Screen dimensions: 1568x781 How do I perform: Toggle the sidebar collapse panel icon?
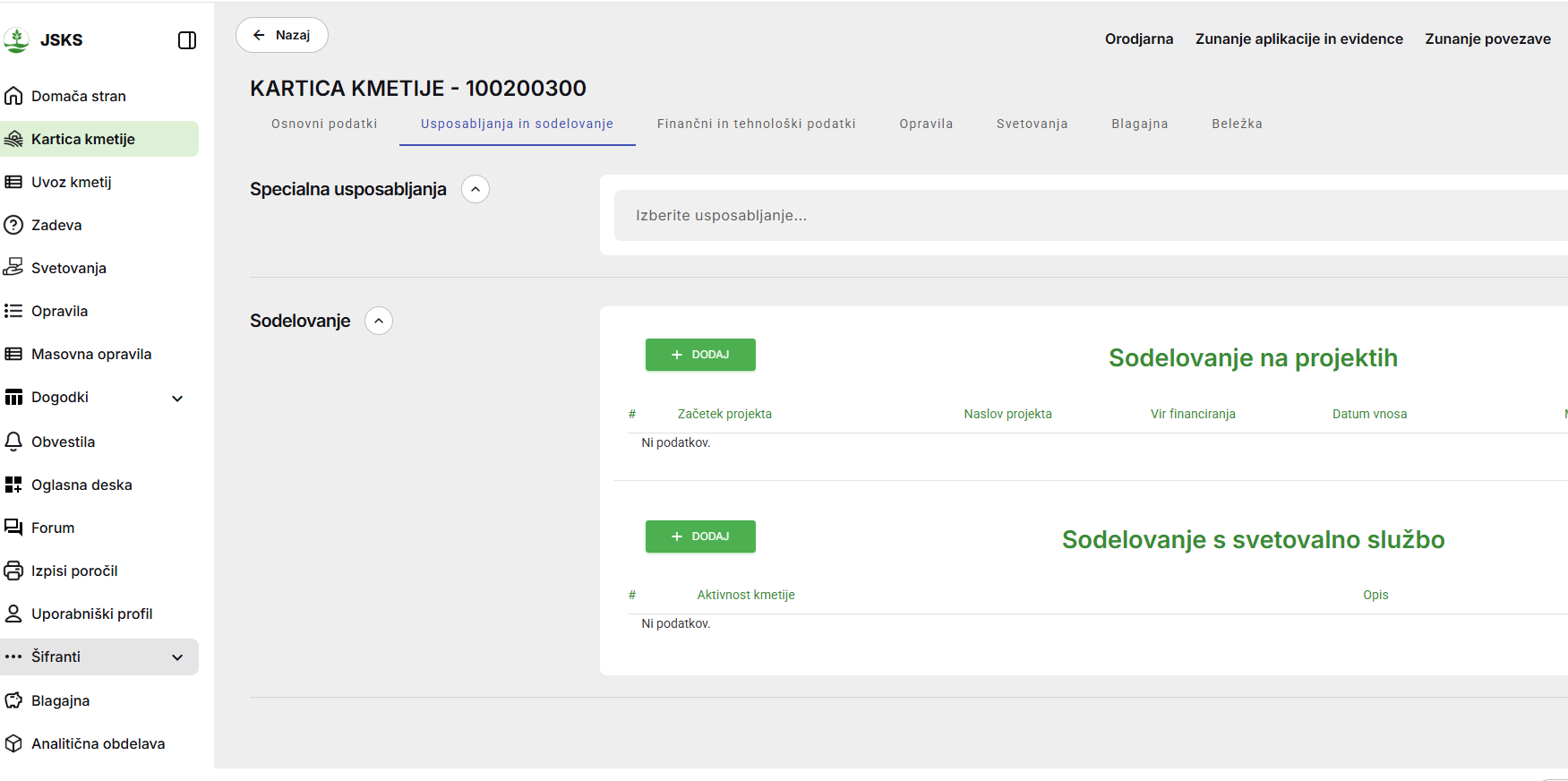(187, 40)
